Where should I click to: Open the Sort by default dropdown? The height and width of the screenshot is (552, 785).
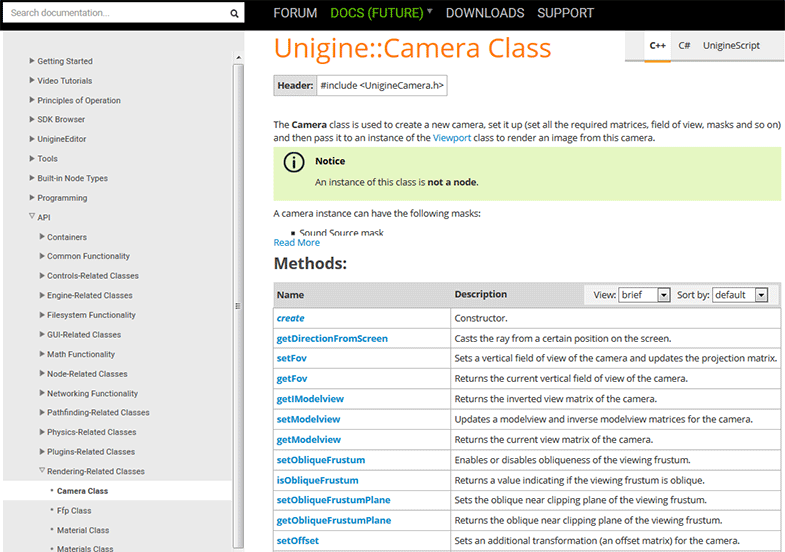[740, 295]
